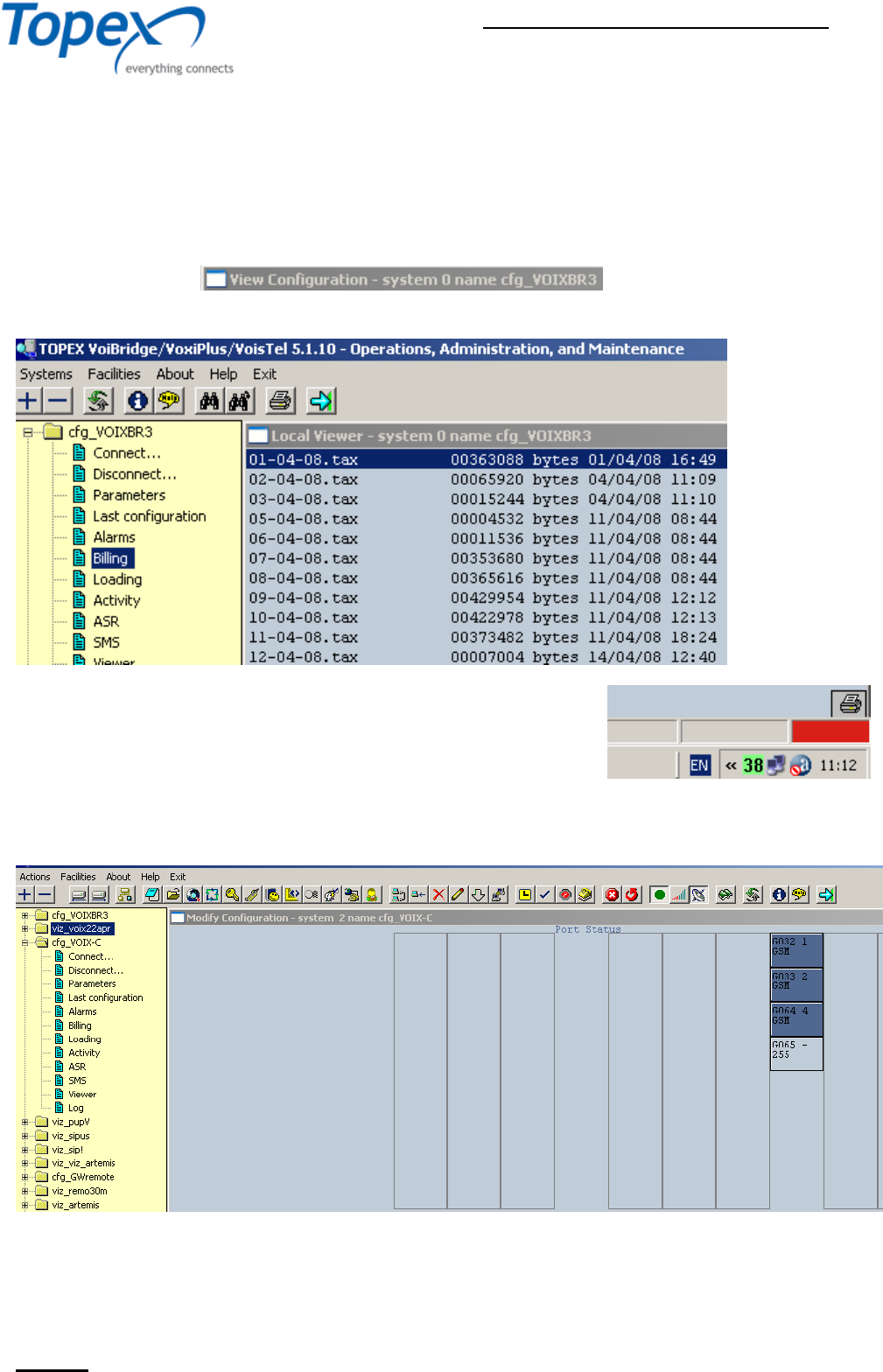883x1372 pixels.
Task: Click the key icon in lower toolbar
Action: (x=232, y=894)
